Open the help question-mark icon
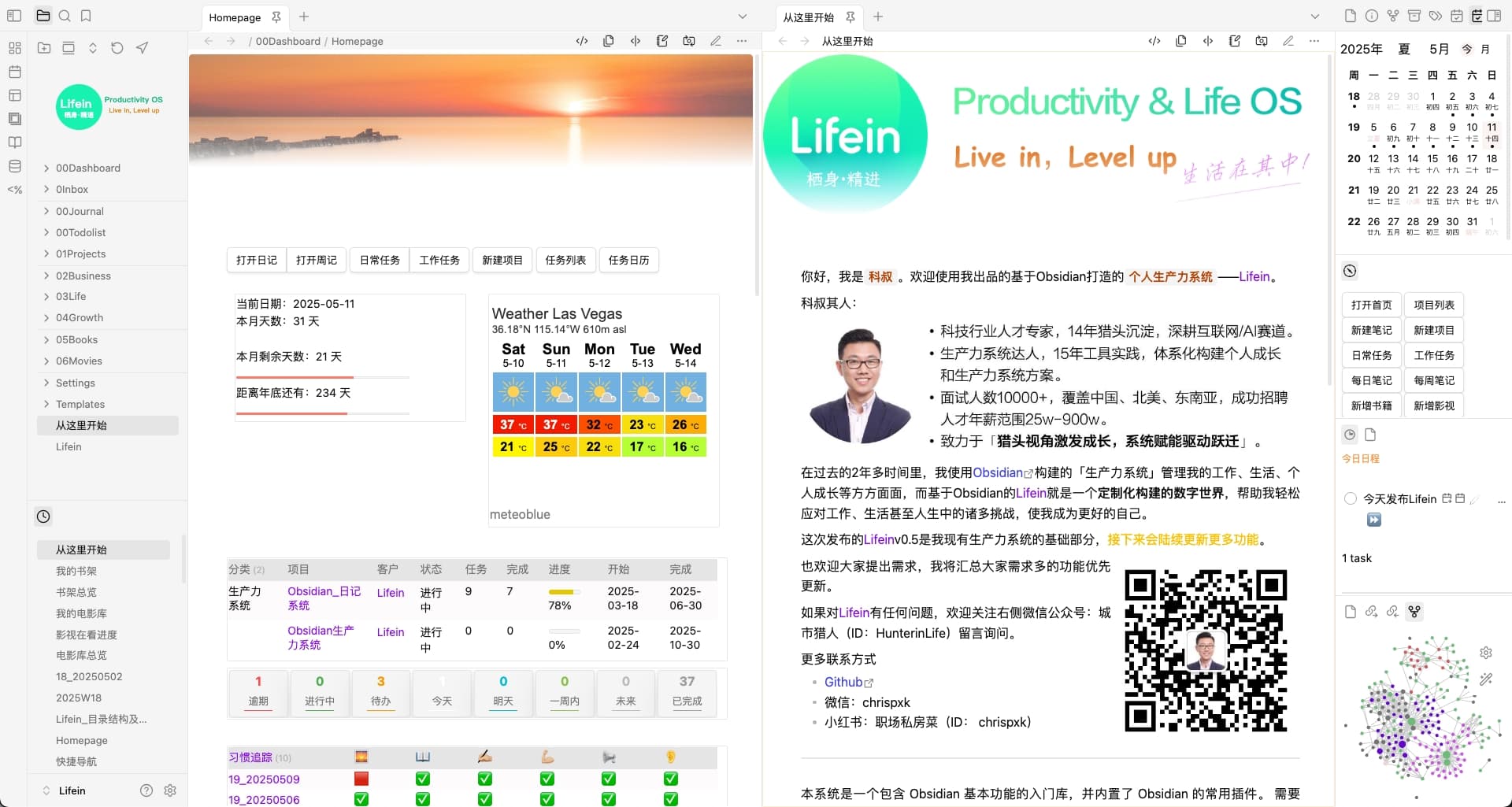1512x807 pixels. click(x=146, y=790)
